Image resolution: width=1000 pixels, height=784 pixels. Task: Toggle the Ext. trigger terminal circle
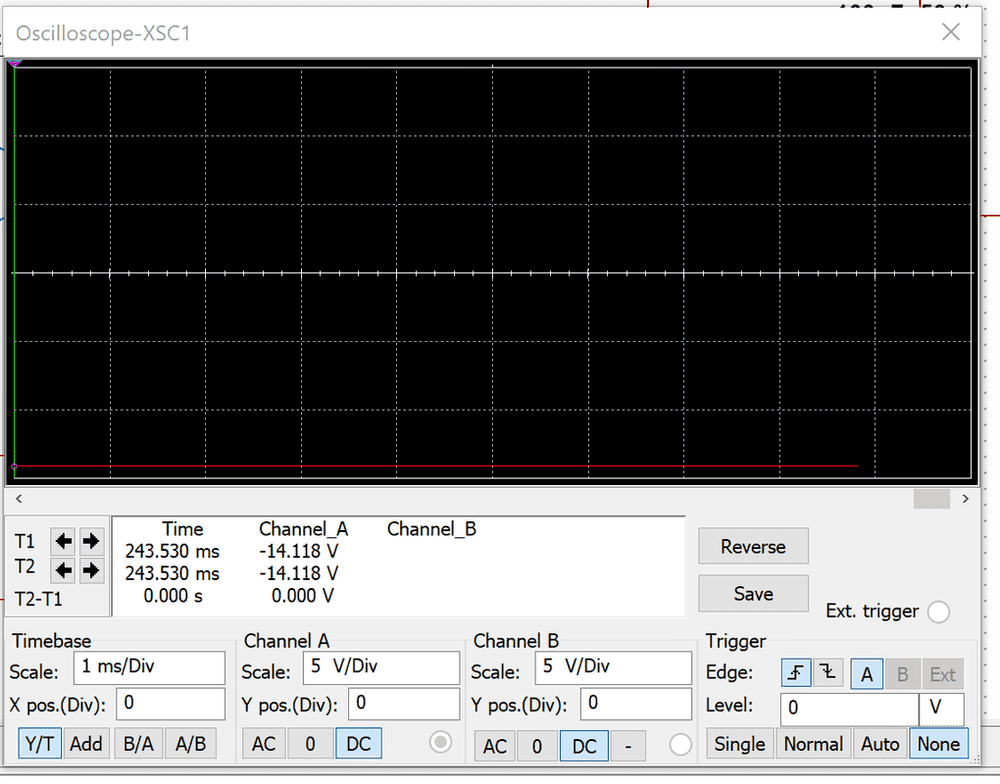pos(938,612)
